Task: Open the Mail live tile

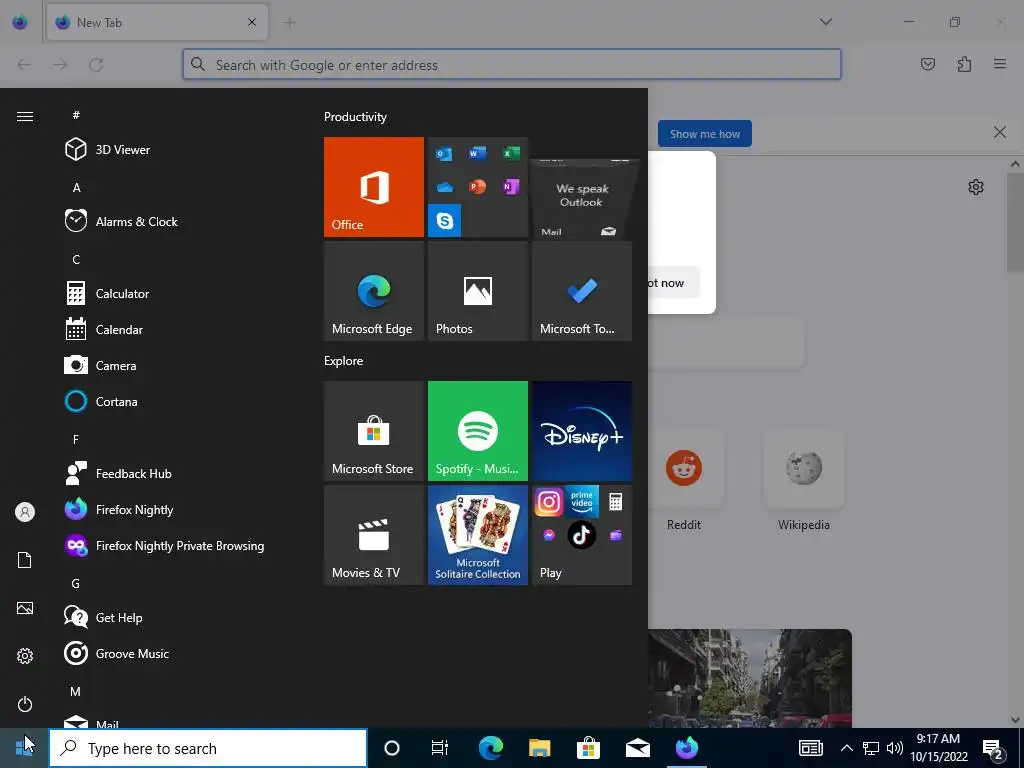Action: pyautogui.click(x=582, y=199)
